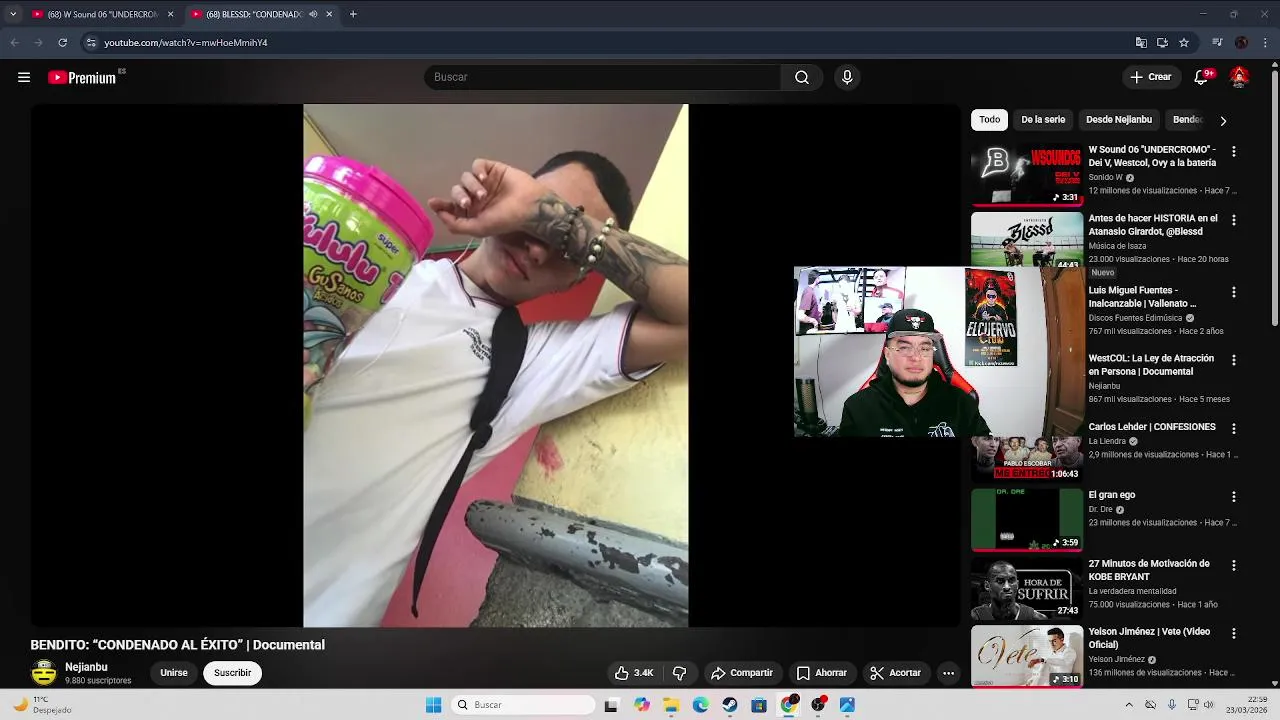This screenshot has width=1280, height=720.
Task: Reload the page in the browser
Action: point(62,43)
